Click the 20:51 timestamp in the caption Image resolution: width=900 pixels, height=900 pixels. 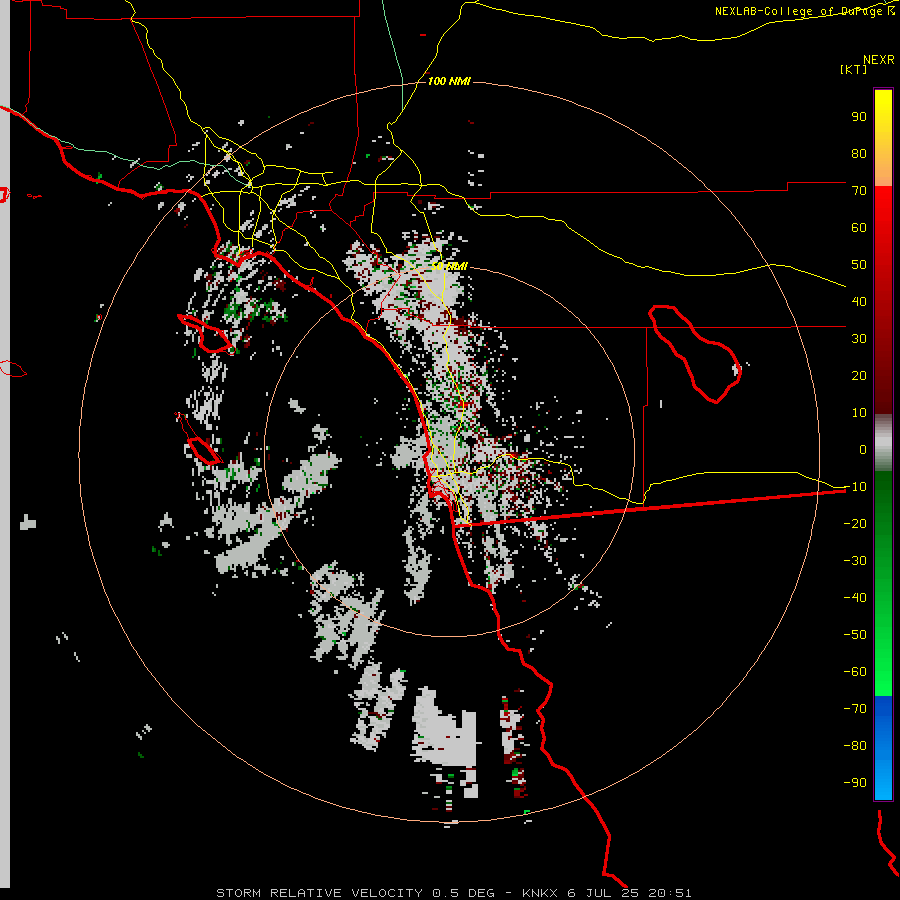pos(670,893)
